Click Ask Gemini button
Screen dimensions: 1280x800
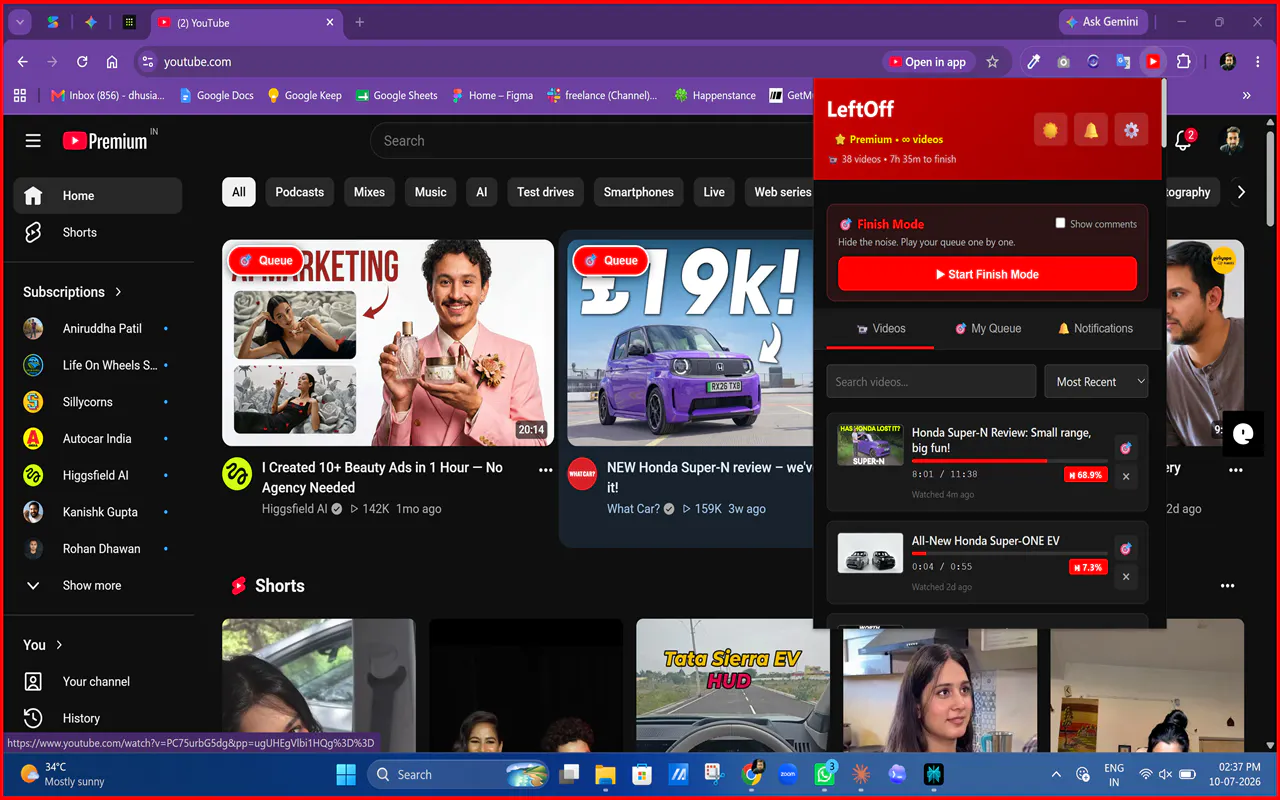(1104, 22)
